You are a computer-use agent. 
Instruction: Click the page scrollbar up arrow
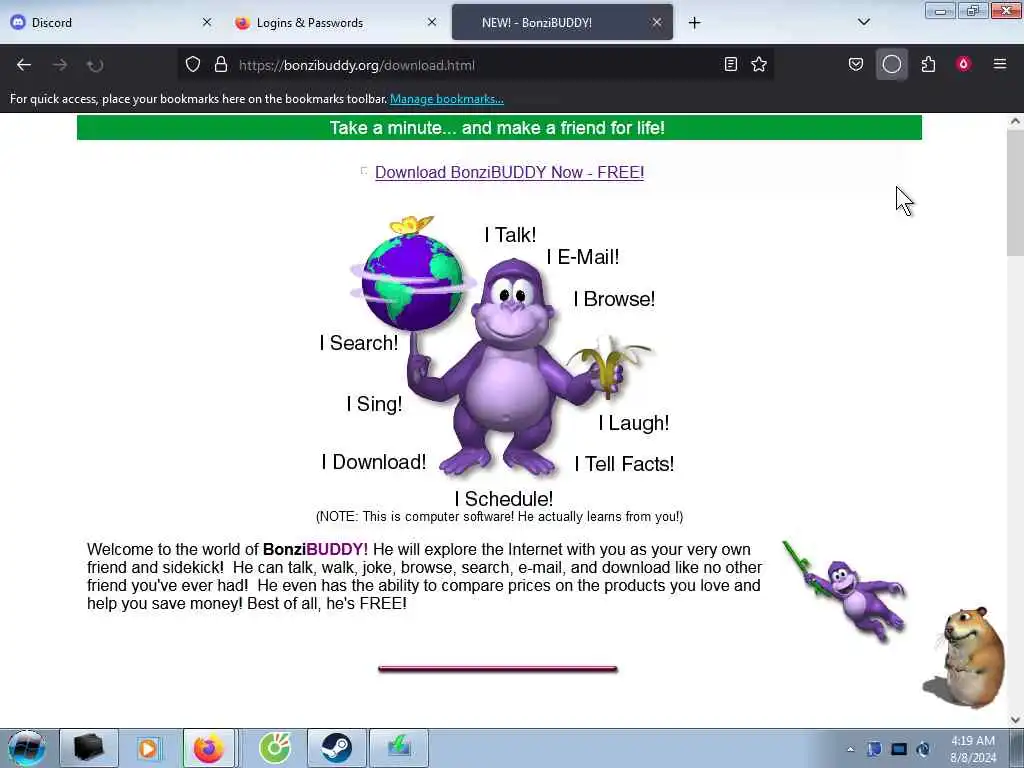pos(1015,121)
